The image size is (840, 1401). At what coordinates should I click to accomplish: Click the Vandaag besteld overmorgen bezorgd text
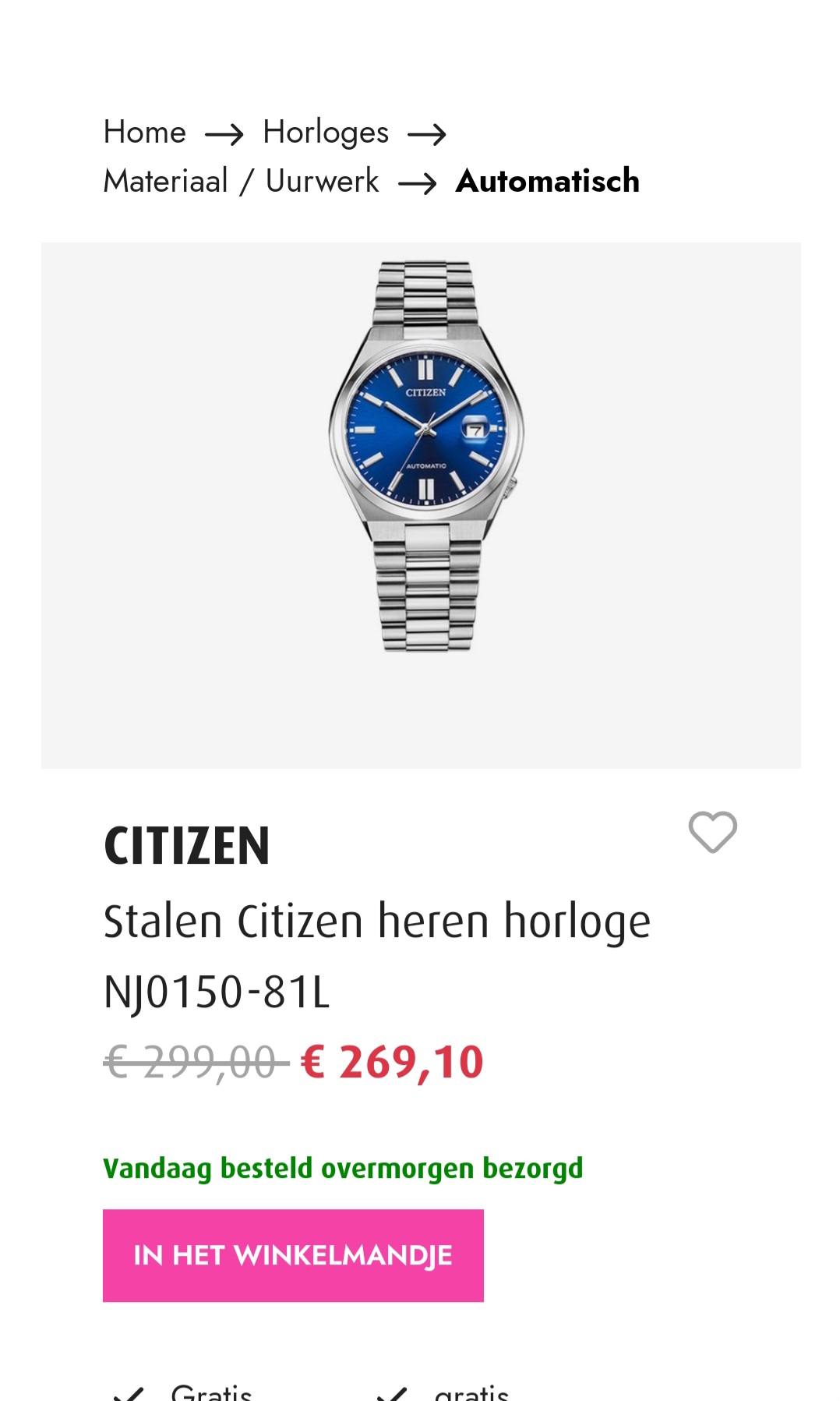pos(343,1169)
